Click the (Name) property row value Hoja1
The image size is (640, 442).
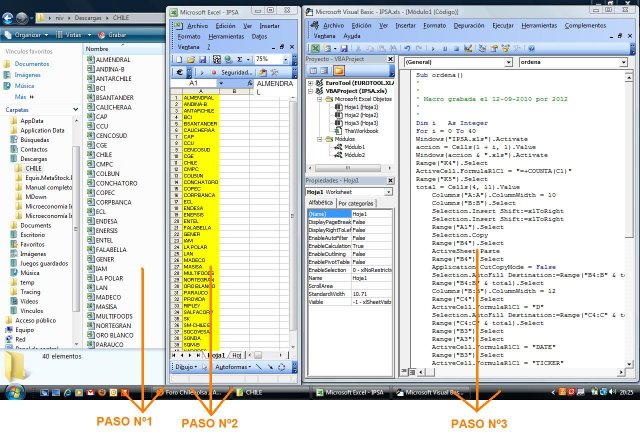371,214
